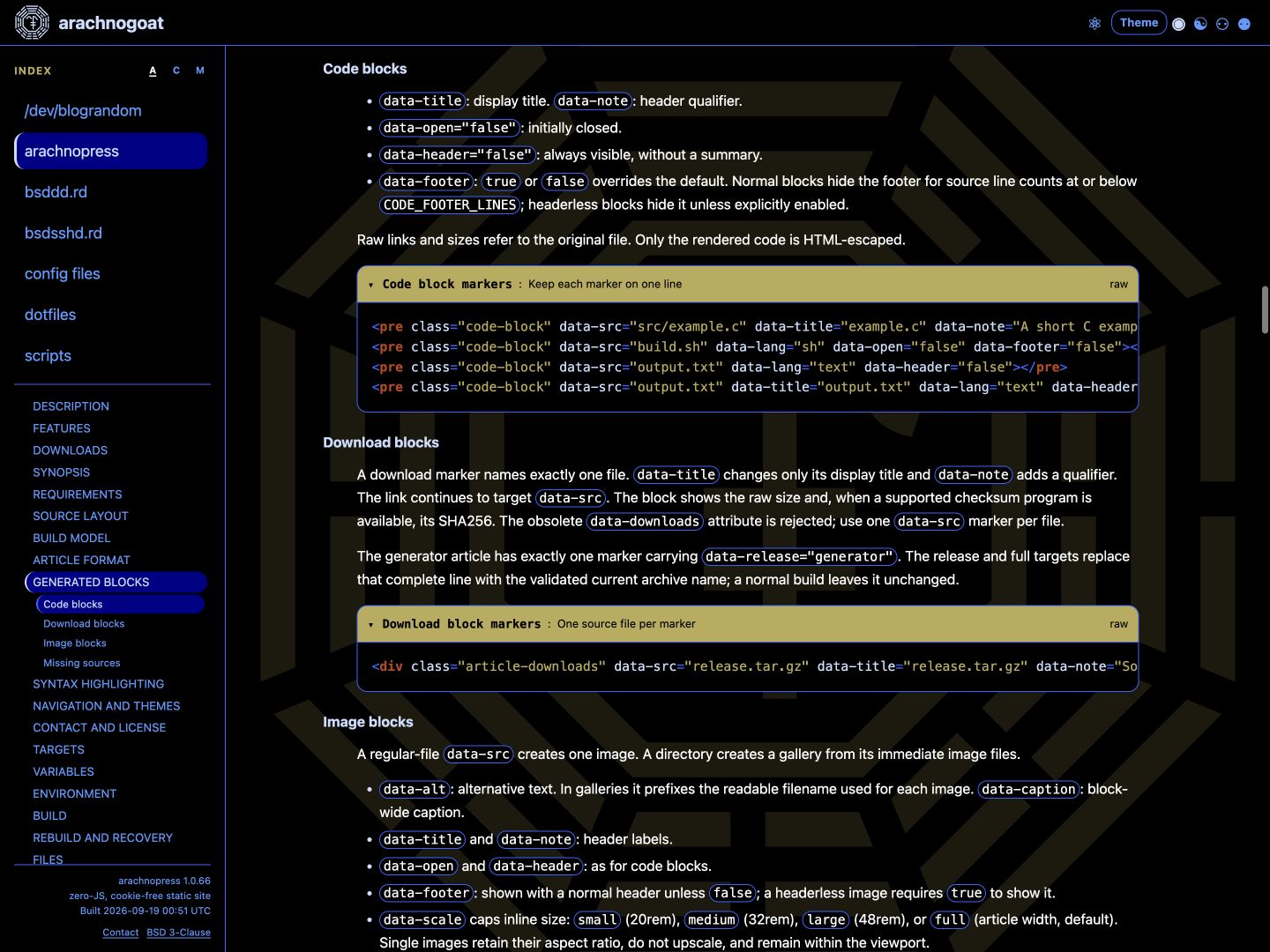The height and width of the screenshot is (952, 1270).
Task: Open the Theme button
Action: pyautogui.click(x=1139, y=23)
